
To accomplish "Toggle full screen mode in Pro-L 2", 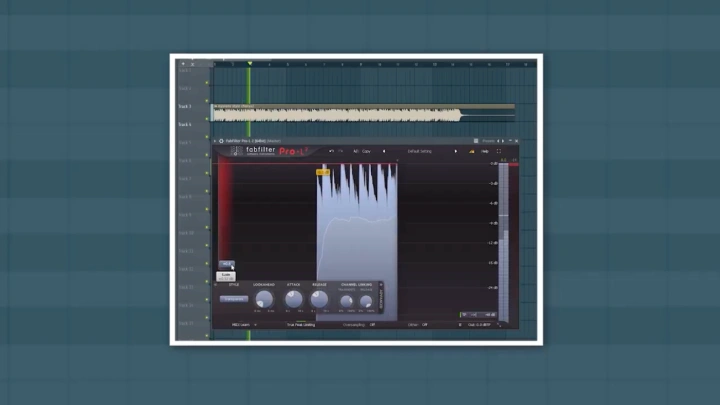I will [499, 151].
